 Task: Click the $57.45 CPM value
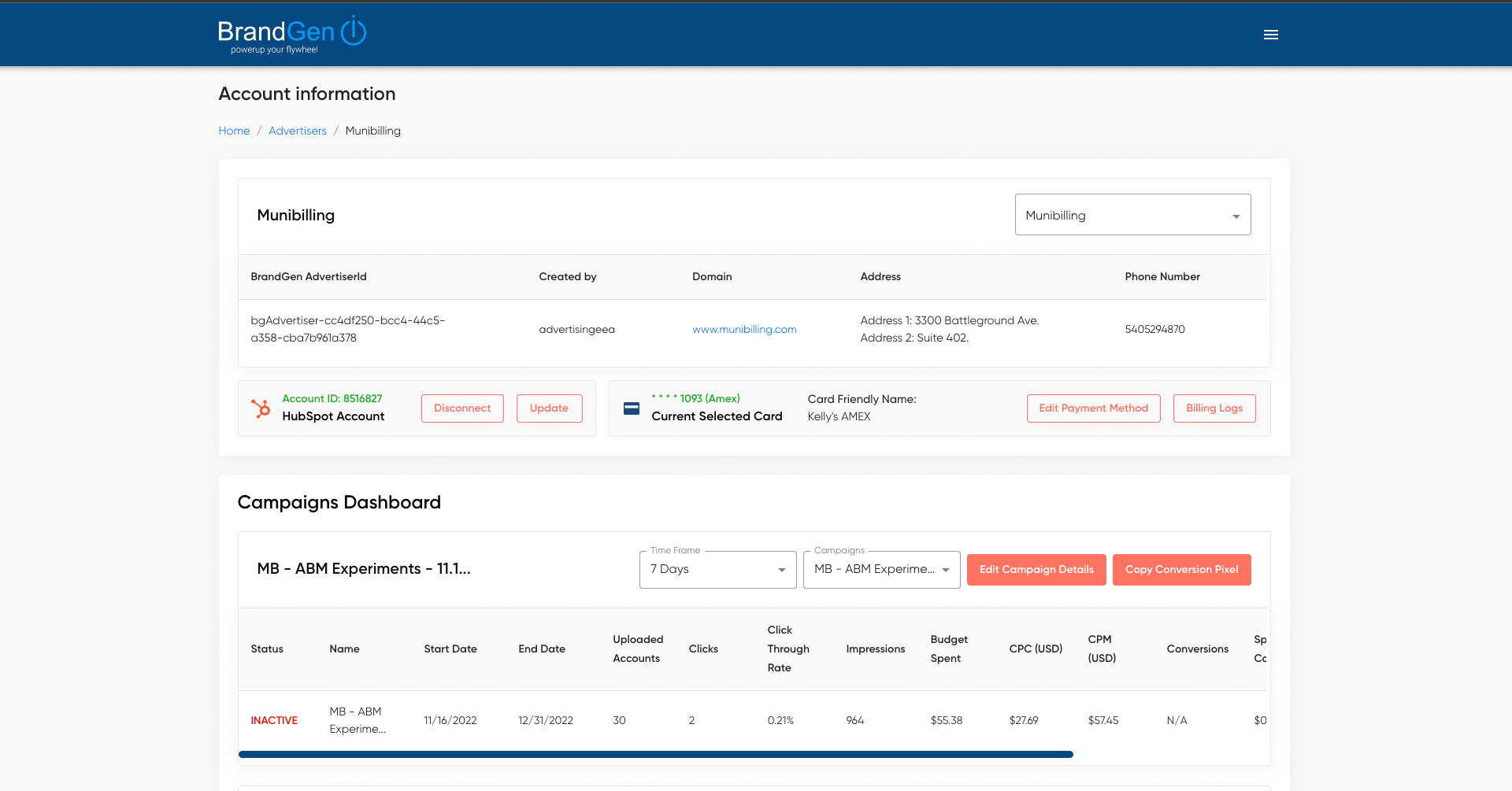[x=1103, y=720]
